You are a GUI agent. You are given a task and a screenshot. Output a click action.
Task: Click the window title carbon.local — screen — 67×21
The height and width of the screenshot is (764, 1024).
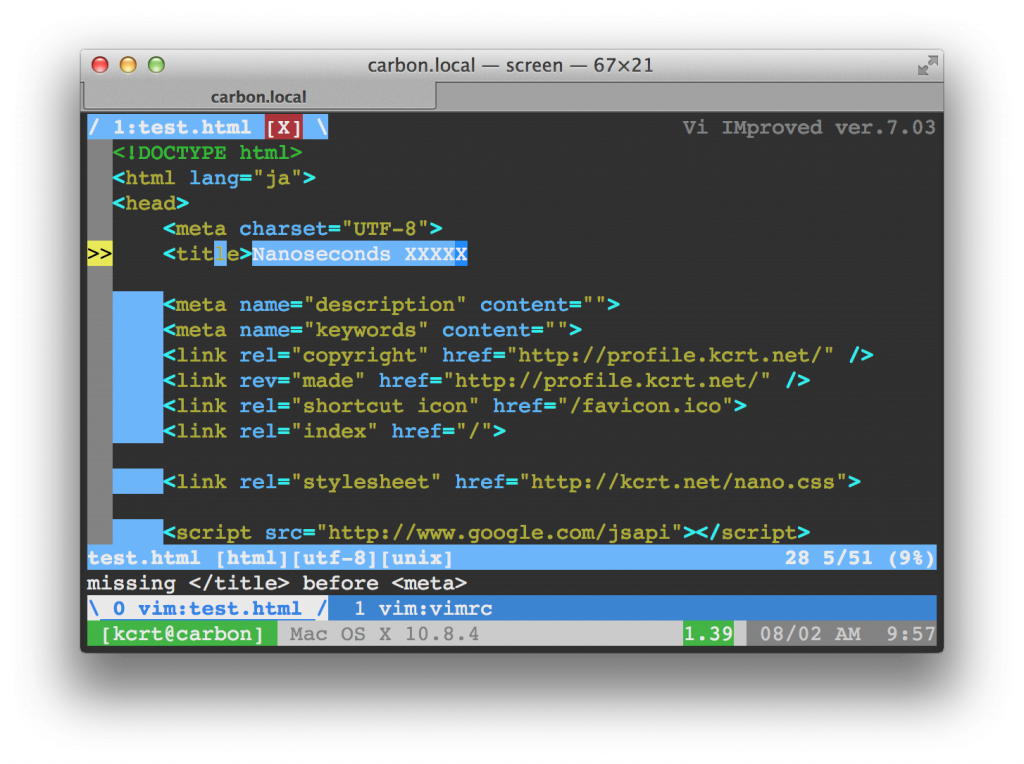(510, 65)
